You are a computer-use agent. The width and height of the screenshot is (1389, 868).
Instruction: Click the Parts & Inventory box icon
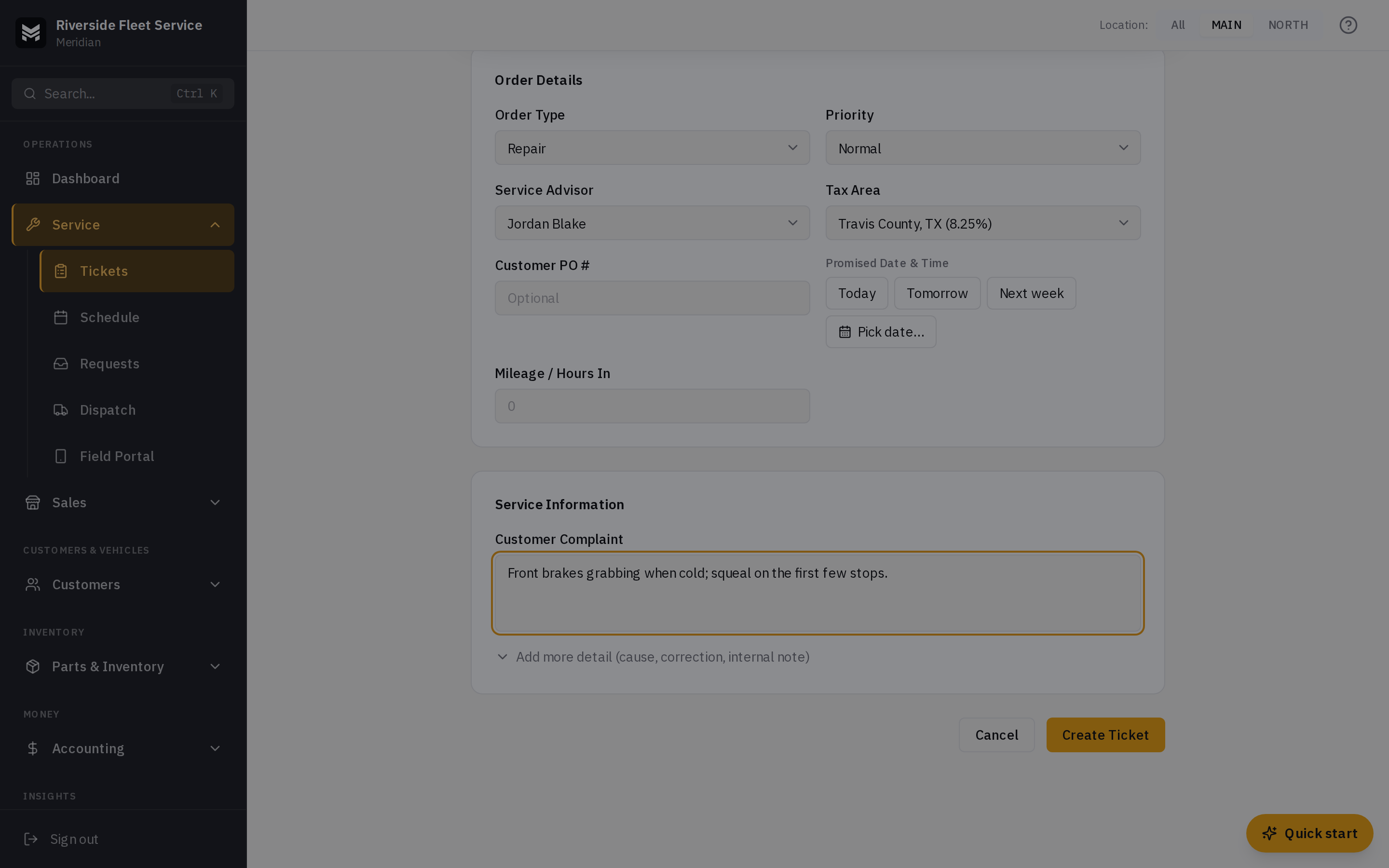coord(33,666)
